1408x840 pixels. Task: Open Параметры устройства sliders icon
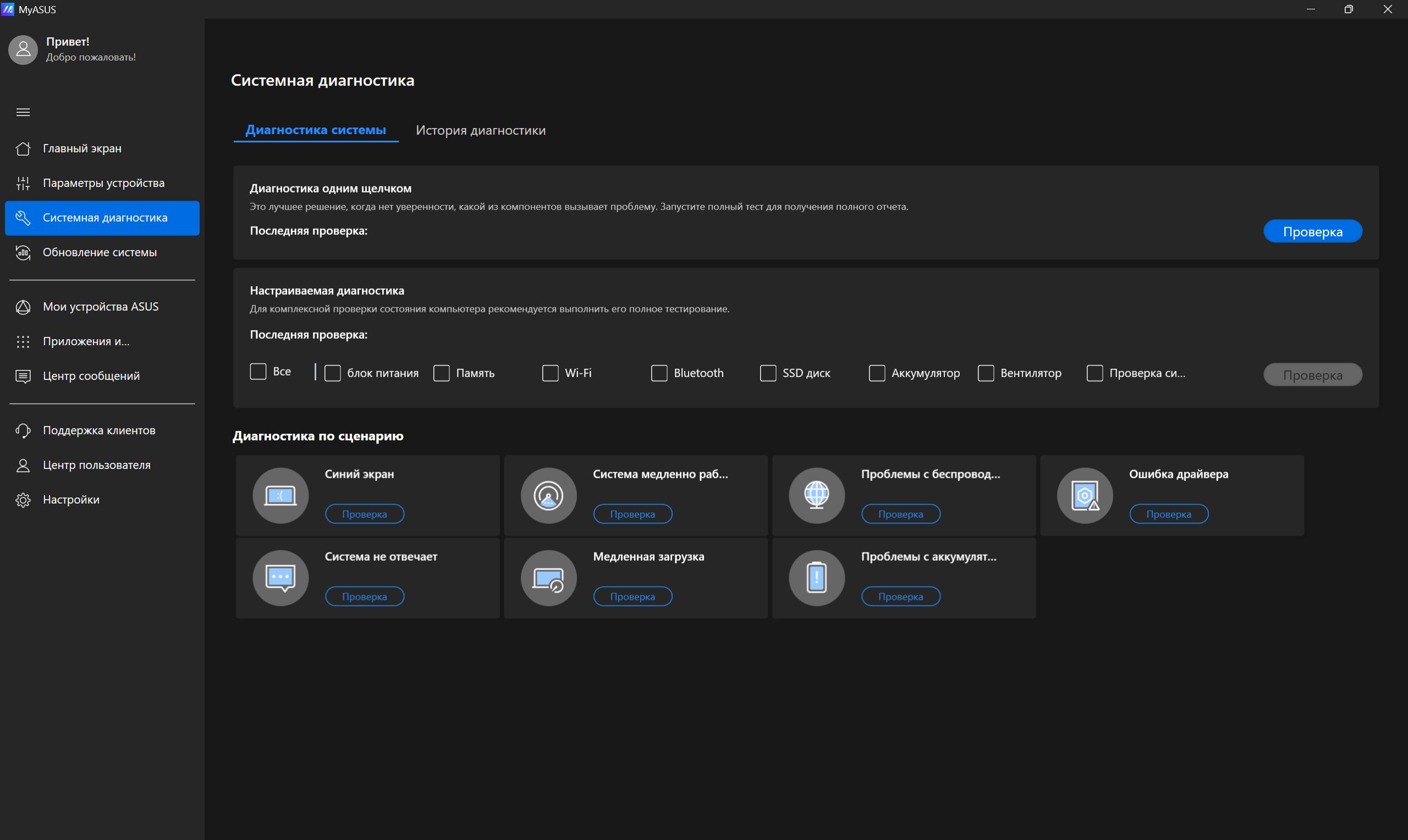click(23, 183)
